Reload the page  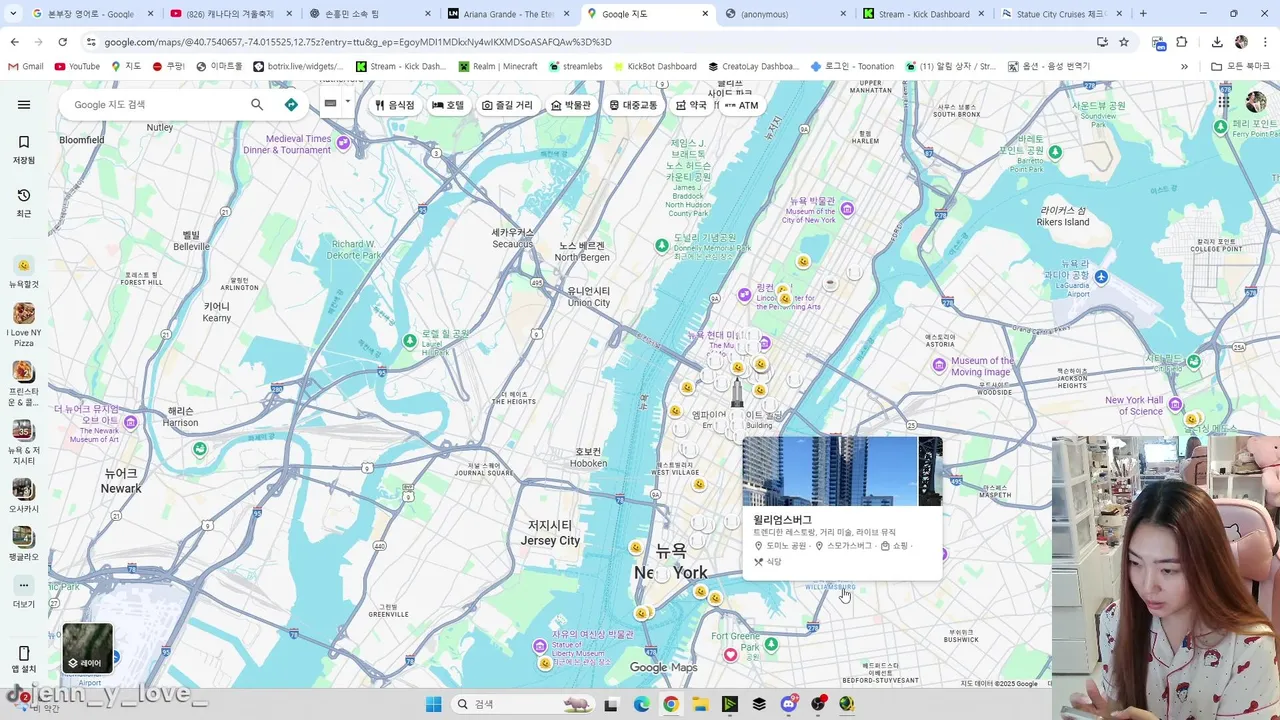[x=62, y=42]
